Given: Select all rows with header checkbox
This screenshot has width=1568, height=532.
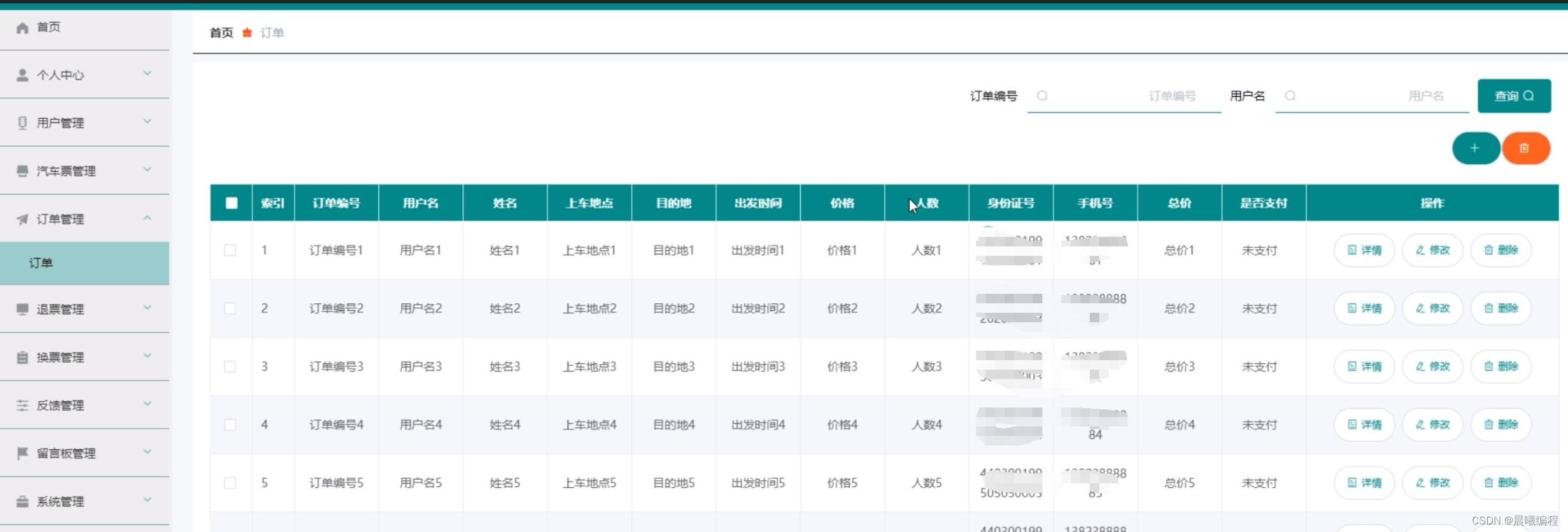Looking at the screenshot, I should point(231,203).
